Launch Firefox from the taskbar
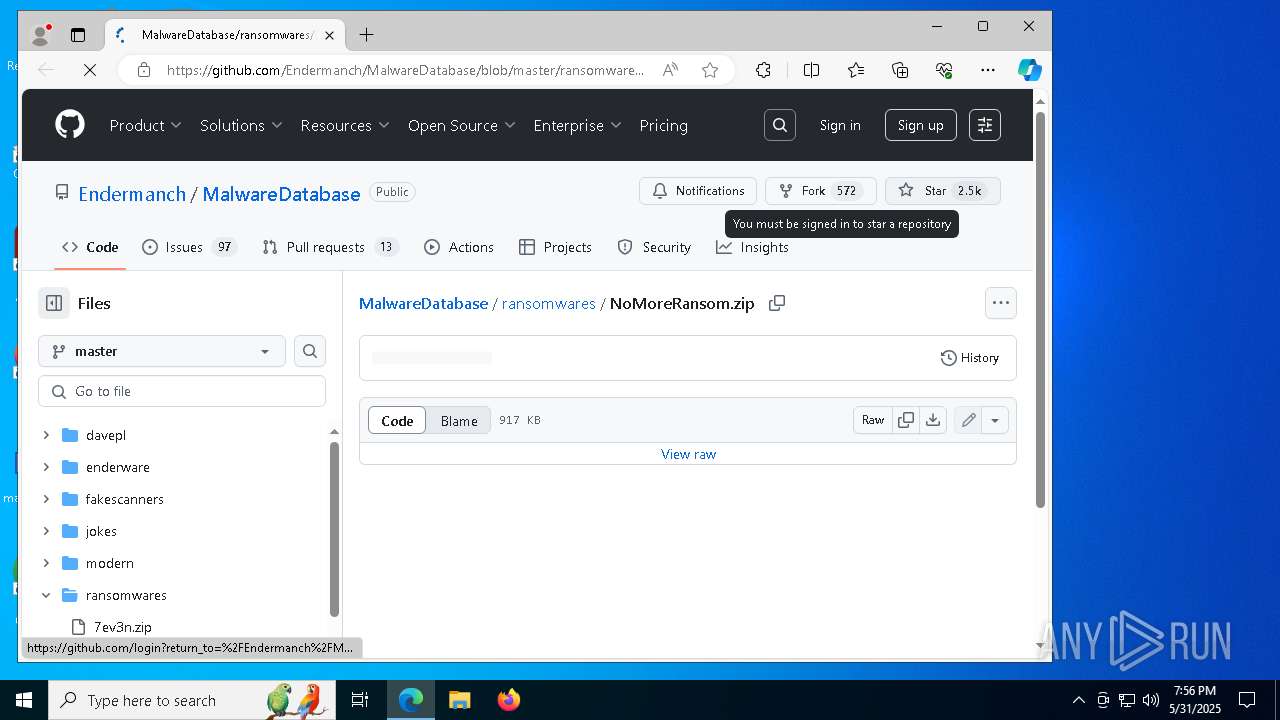 click(x=509, y=700)
